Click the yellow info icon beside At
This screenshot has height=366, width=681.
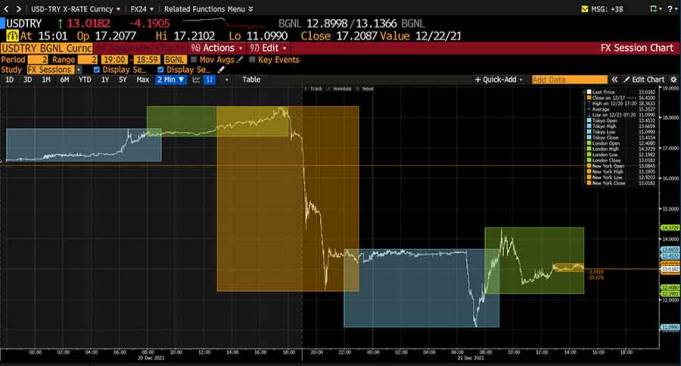12,36
